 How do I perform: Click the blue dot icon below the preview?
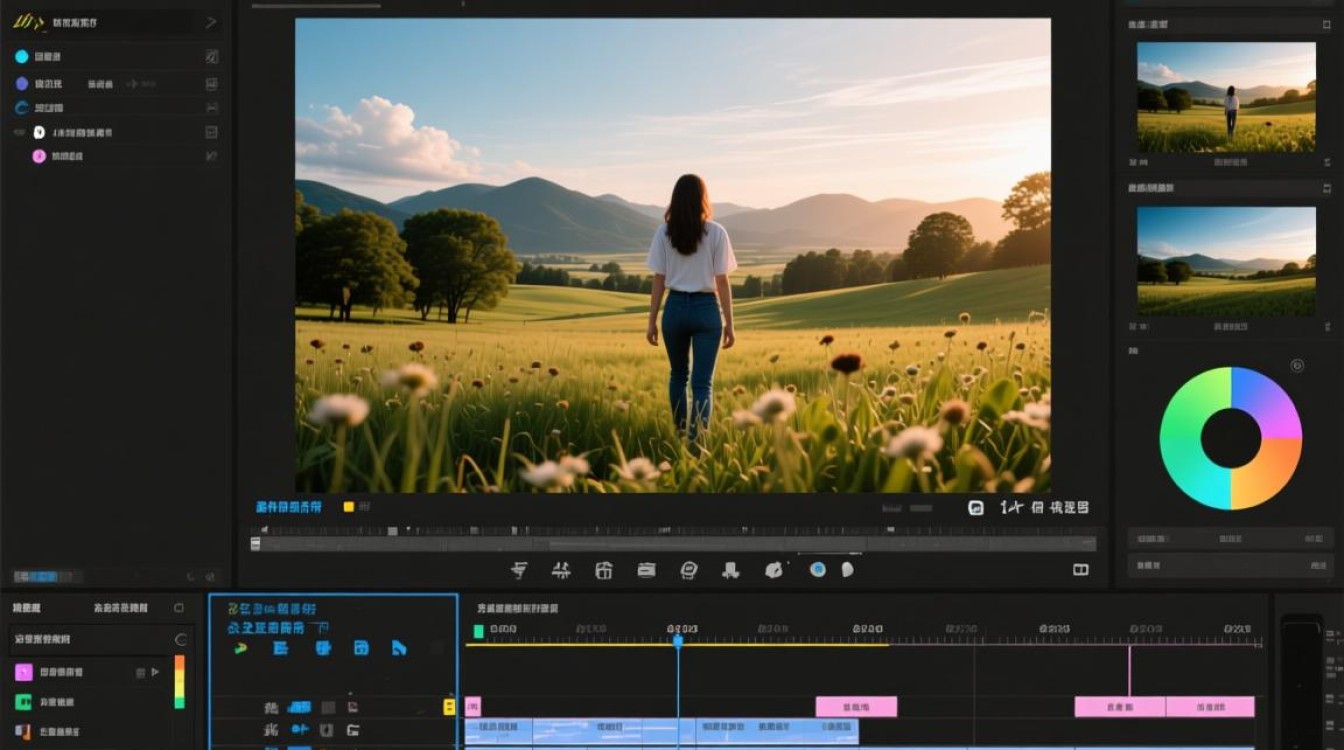point(818,569)
